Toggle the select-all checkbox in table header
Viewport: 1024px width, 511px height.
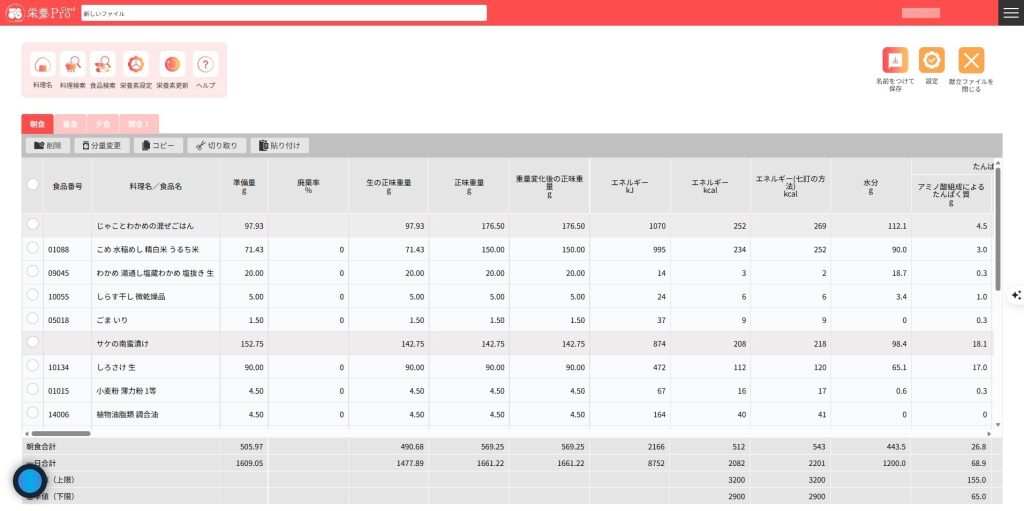(x=32, y=185)
